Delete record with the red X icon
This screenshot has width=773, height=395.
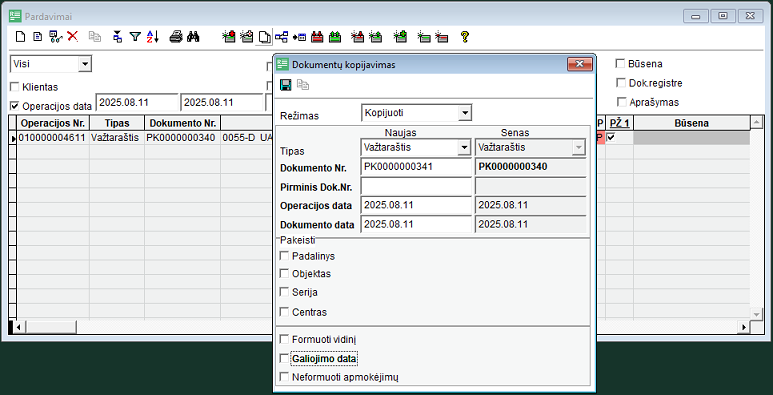[x=73, y=36]
